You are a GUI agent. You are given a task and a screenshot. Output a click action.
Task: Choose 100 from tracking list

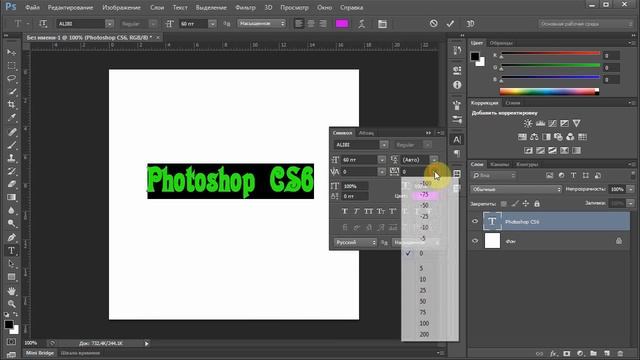[424, 323]
